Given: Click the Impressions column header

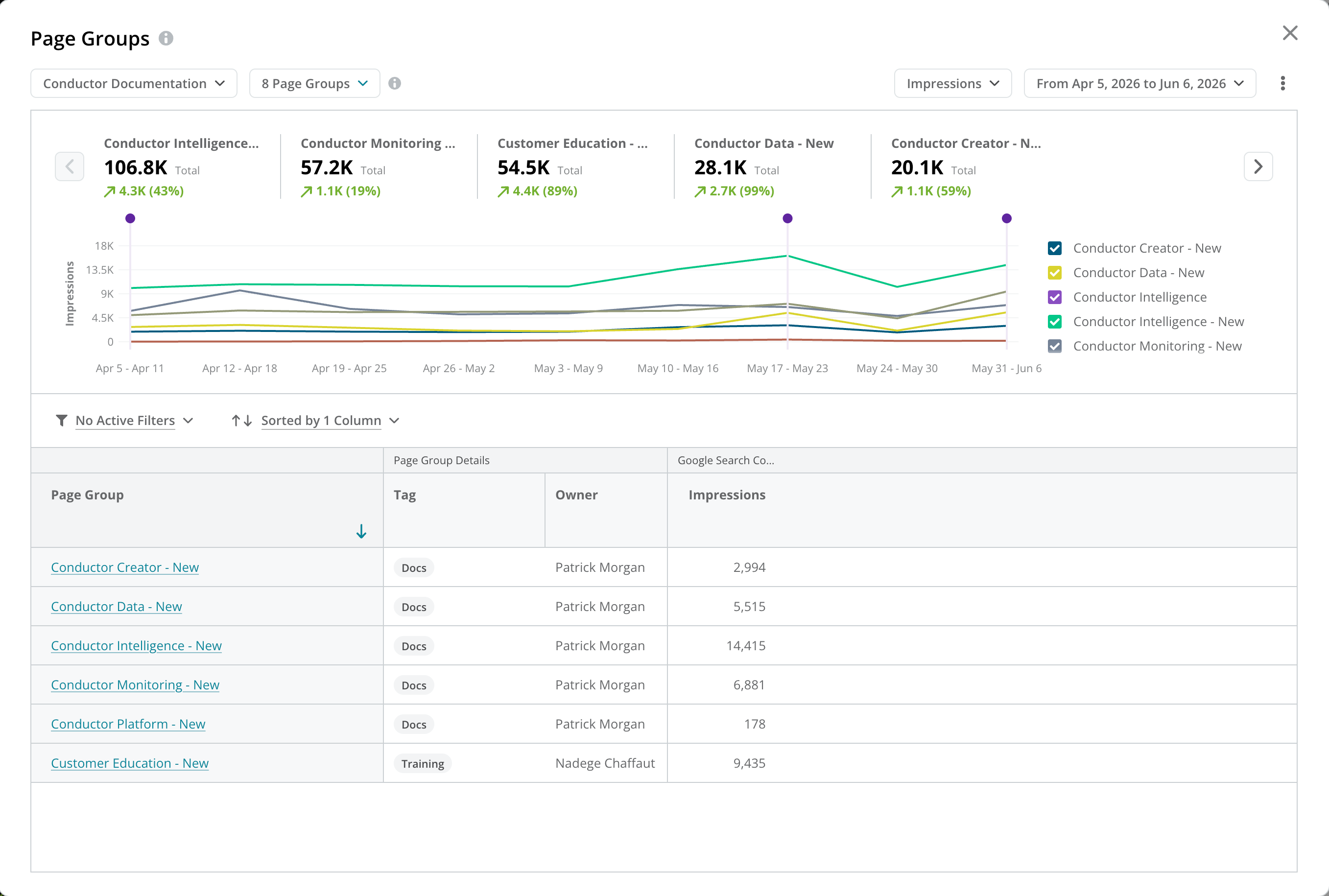Looking at the screenshot, I should (727, 495).
